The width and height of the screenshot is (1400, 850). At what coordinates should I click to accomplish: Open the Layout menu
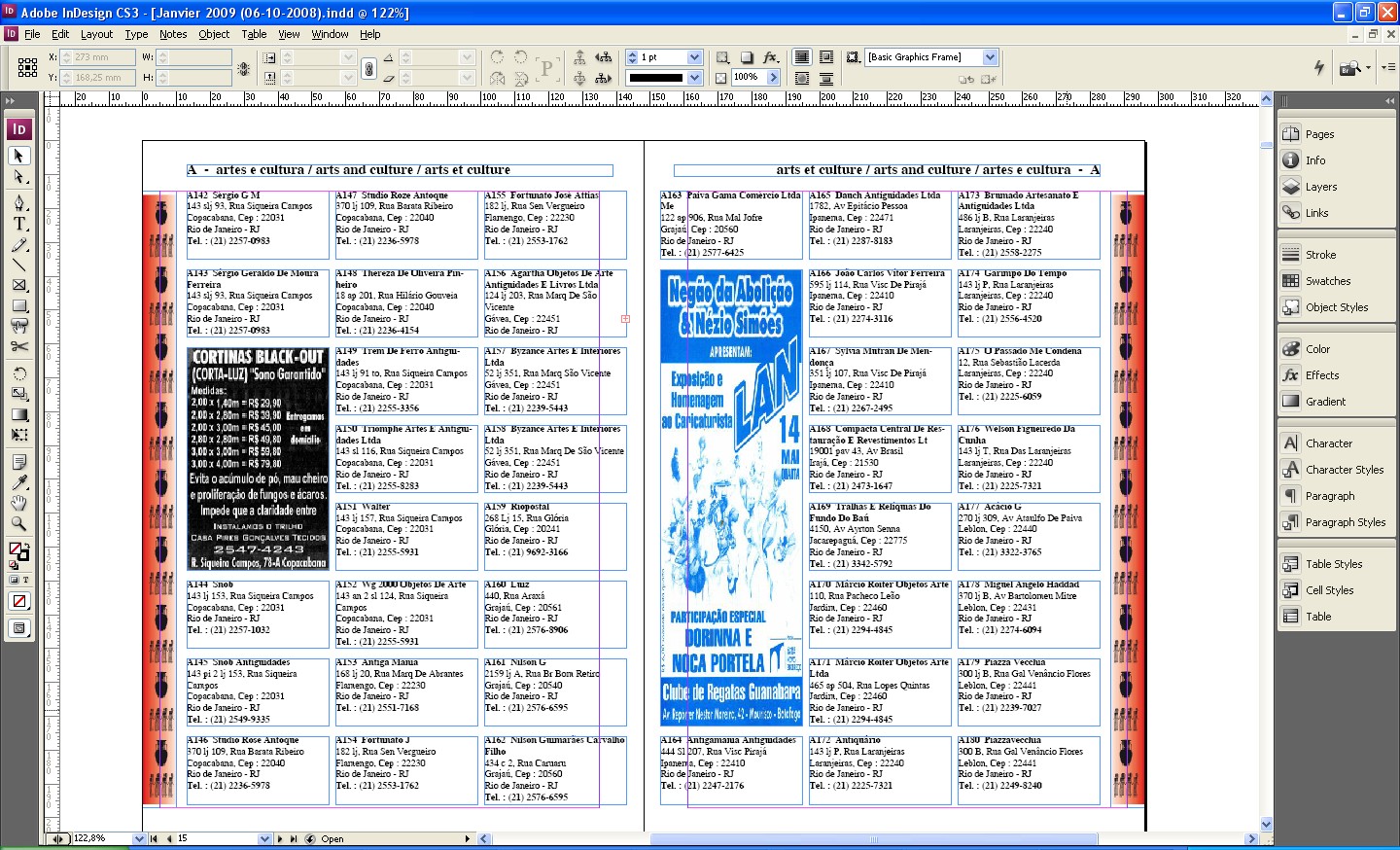coord(96,34)
